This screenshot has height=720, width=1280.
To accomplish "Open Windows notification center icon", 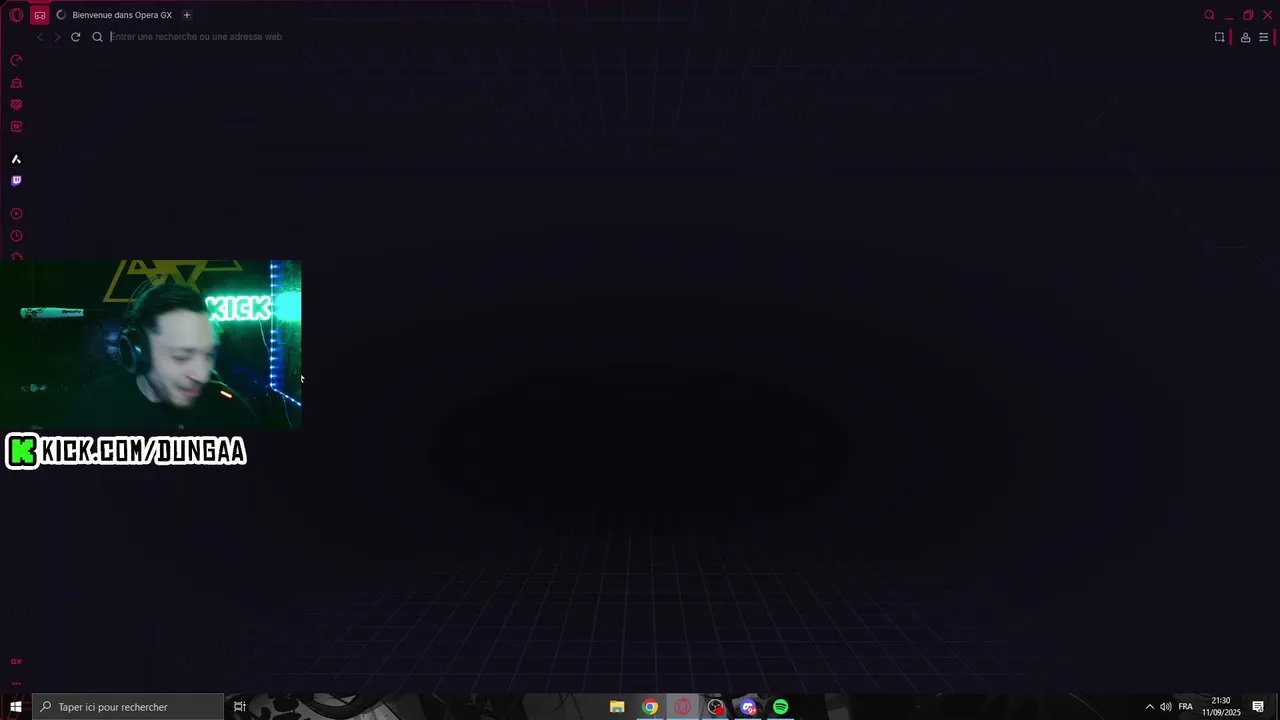I will point(1258,707).
